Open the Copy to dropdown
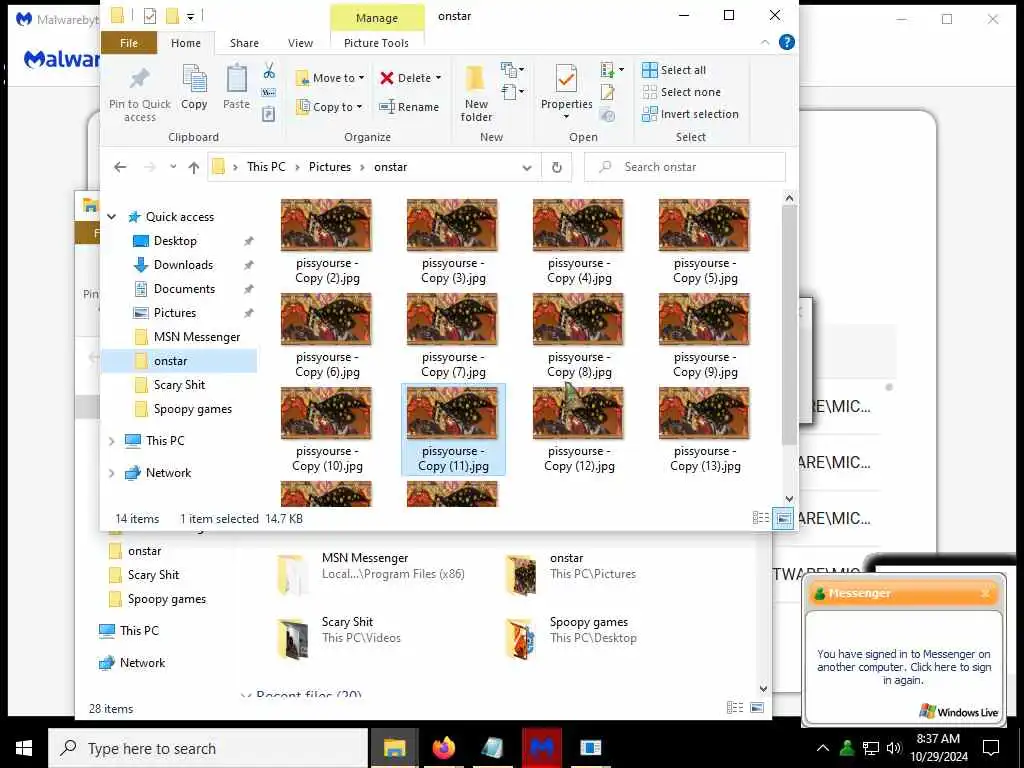Screen dimensions: 1024x768 [x=328, y=106]
